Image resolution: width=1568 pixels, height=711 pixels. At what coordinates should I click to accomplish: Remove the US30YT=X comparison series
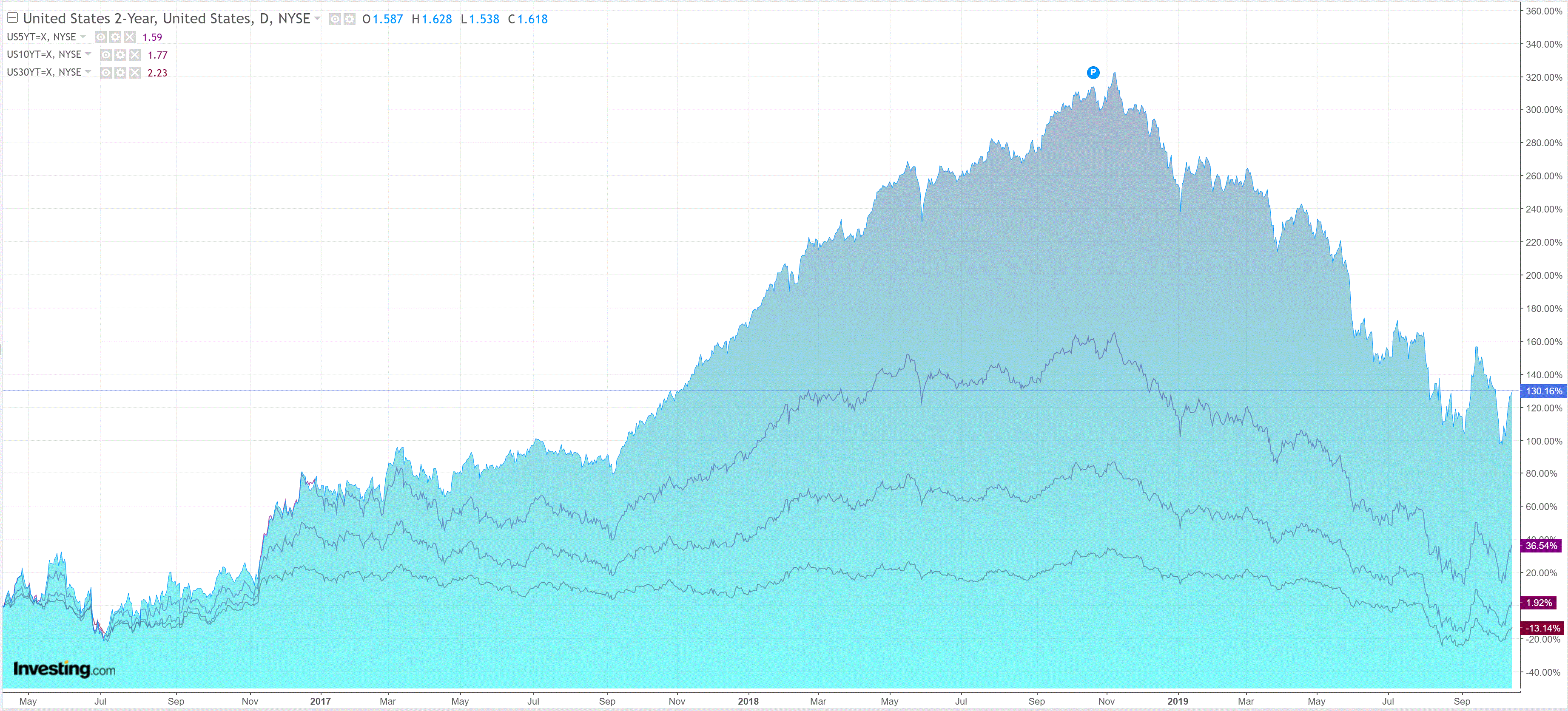pos(134,73)
